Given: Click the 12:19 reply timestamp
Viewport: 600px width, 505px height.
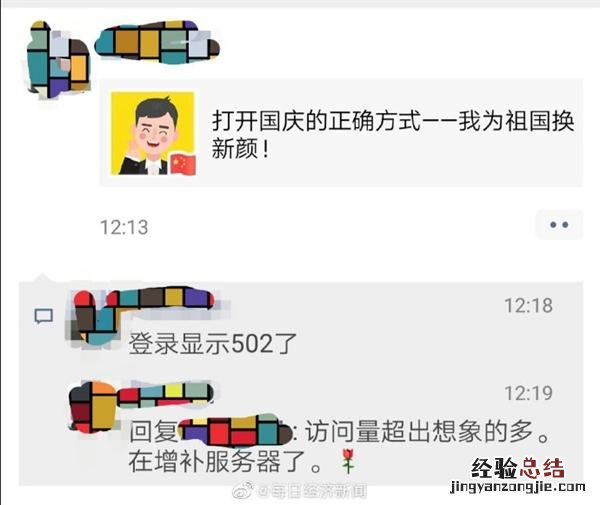Looking at the screenshot, I should click(x=528, y=393).
